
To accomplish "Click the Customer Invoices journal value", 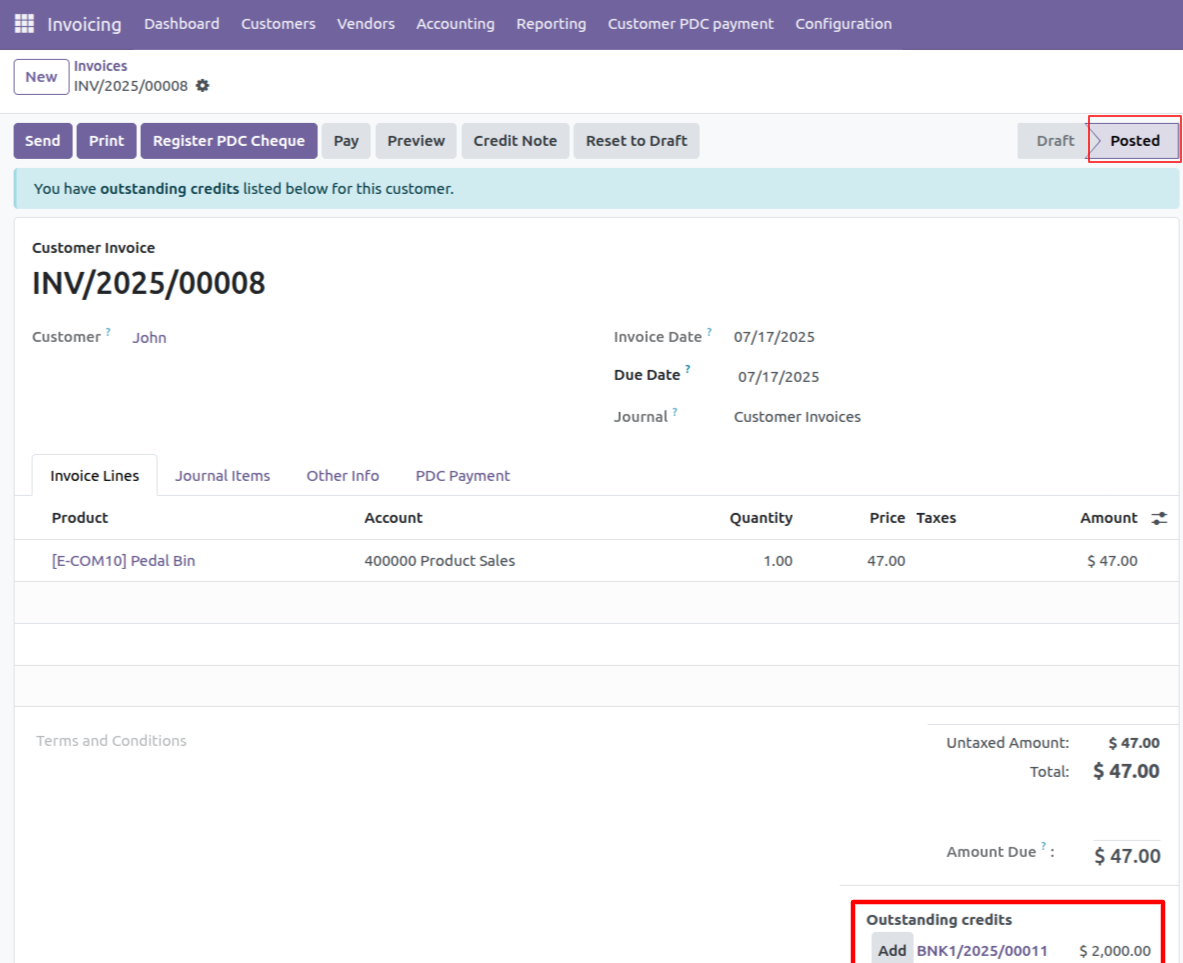I will pos(797,417).
